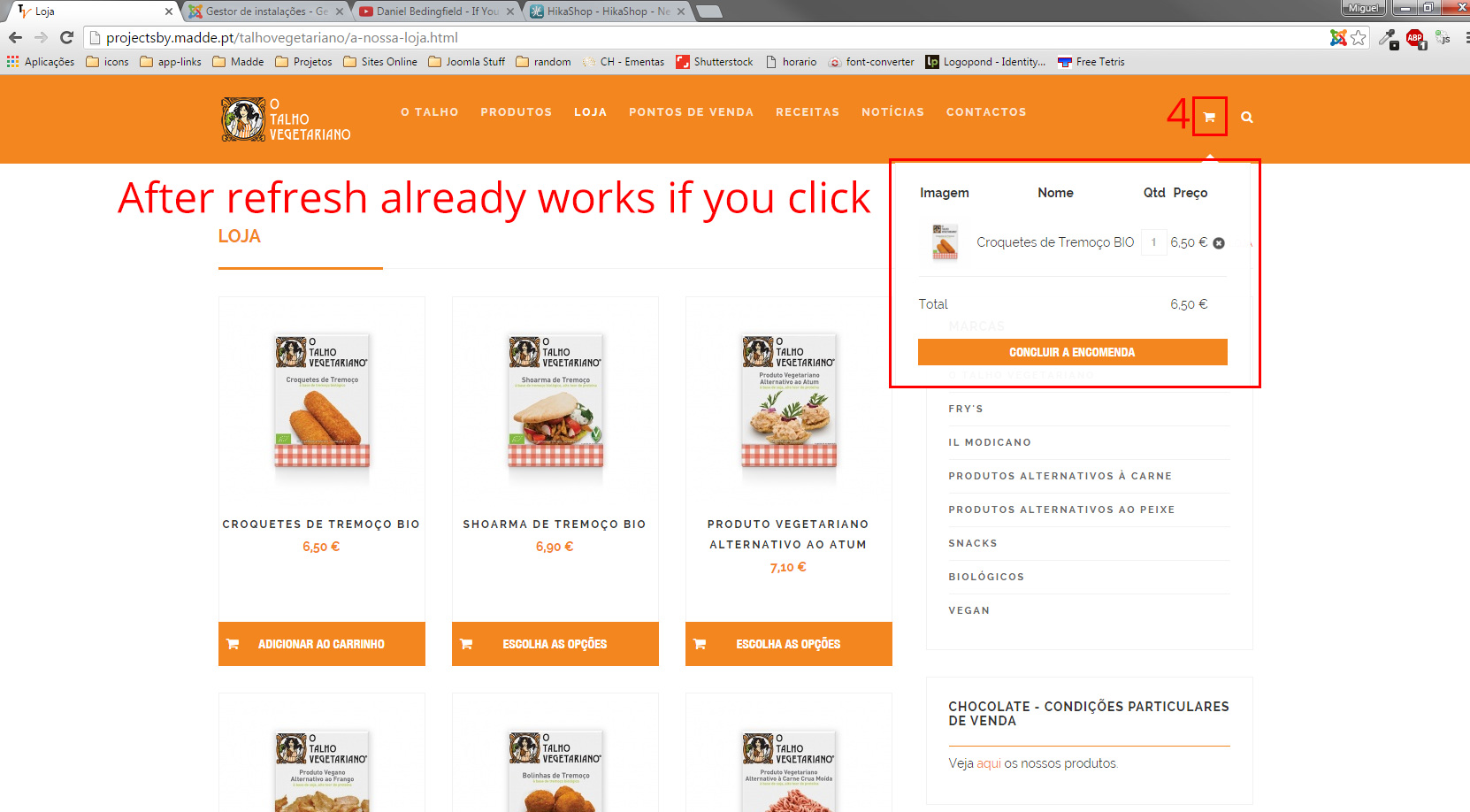The image size is (1470, 812).
Task: Remove Croquetes de Tremoço BIO from cart
Action: (1219, 243)
